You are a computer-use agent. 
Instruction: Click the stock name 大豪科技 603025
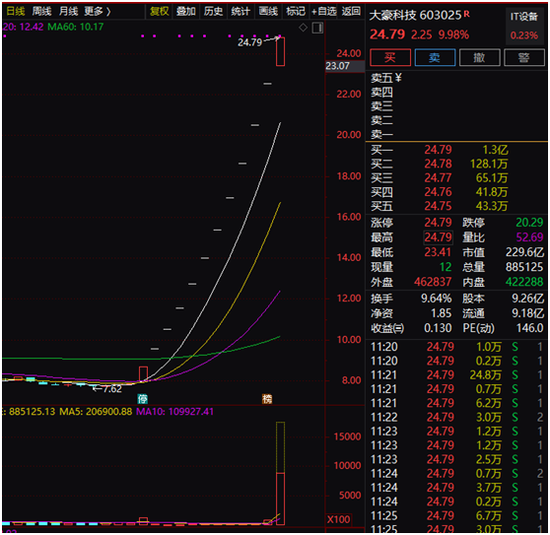tap(416, 15)
